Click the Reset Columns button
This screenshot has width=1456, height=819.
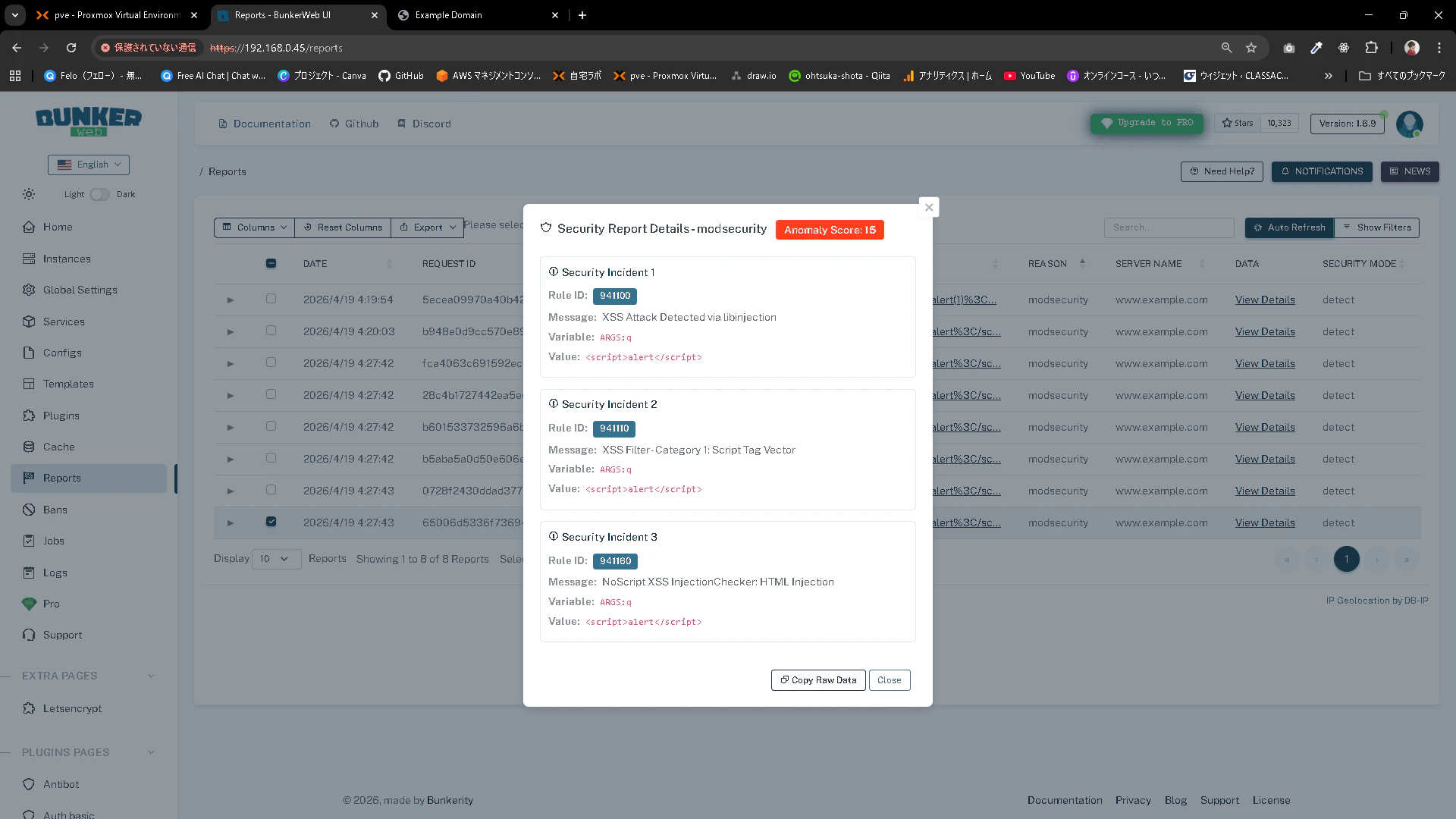[x=343, y=227]
